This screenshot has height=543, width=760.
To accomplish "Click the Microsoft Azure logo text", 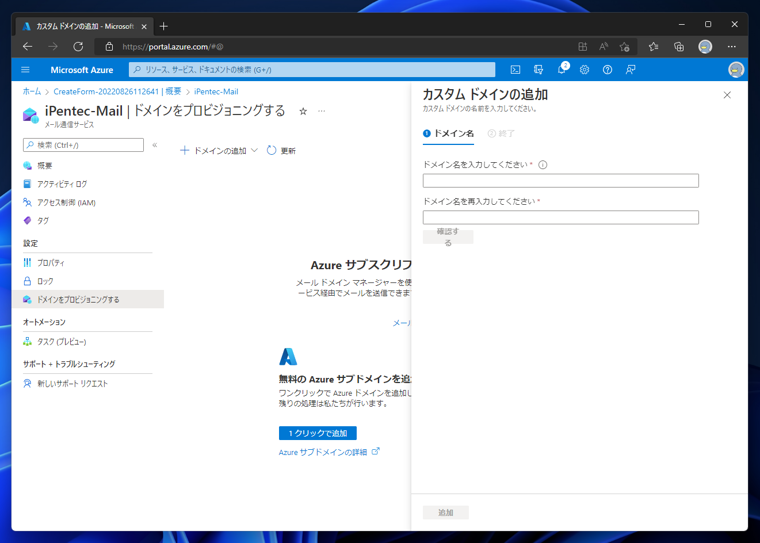I will [82, 70].
